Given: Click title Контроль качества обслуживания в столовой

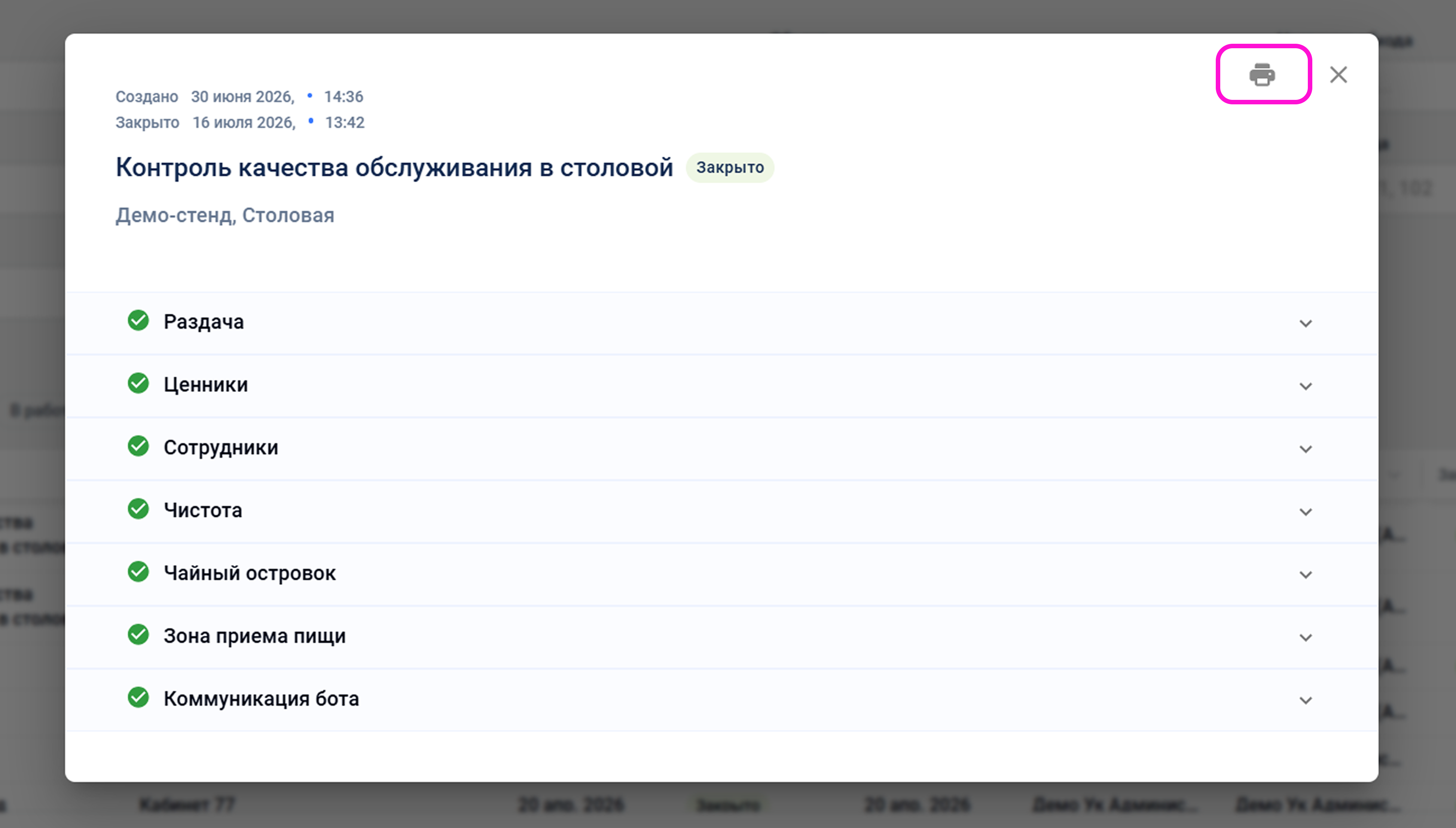Looking at the screenshot, I should (x=394, y=168).
